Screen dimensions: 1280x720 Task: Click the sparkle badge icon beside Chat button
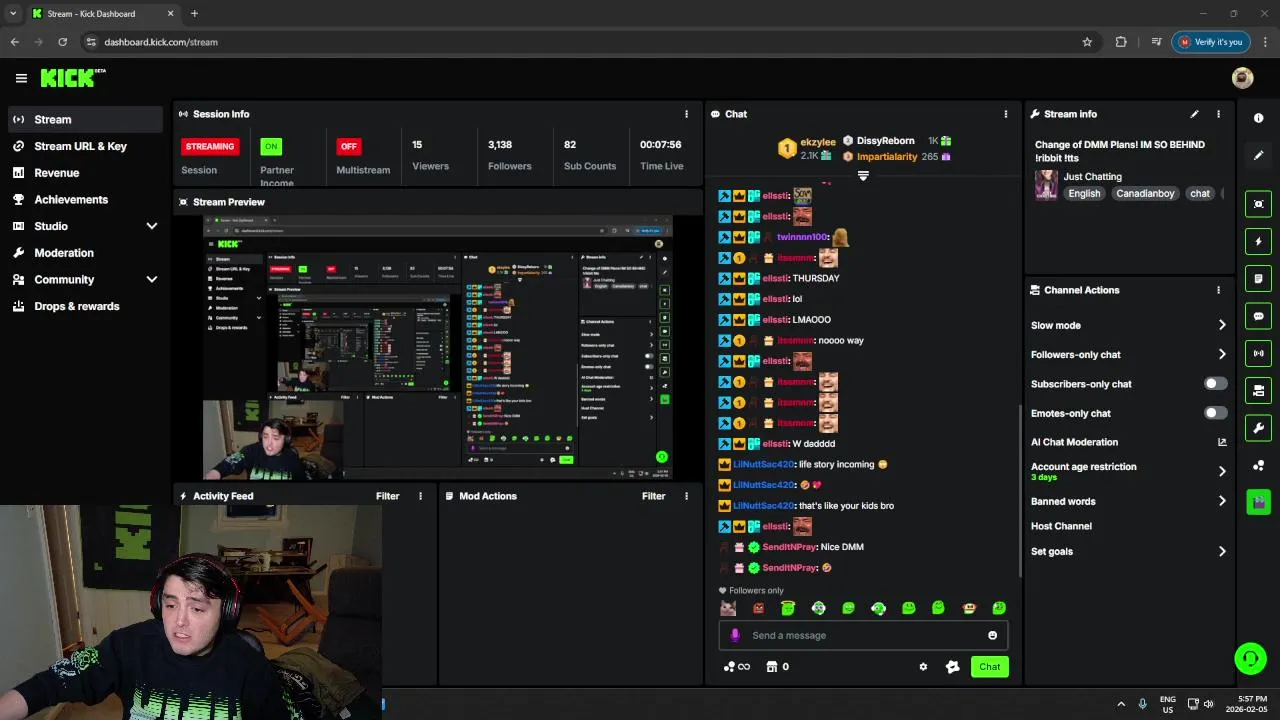(952, 667)
